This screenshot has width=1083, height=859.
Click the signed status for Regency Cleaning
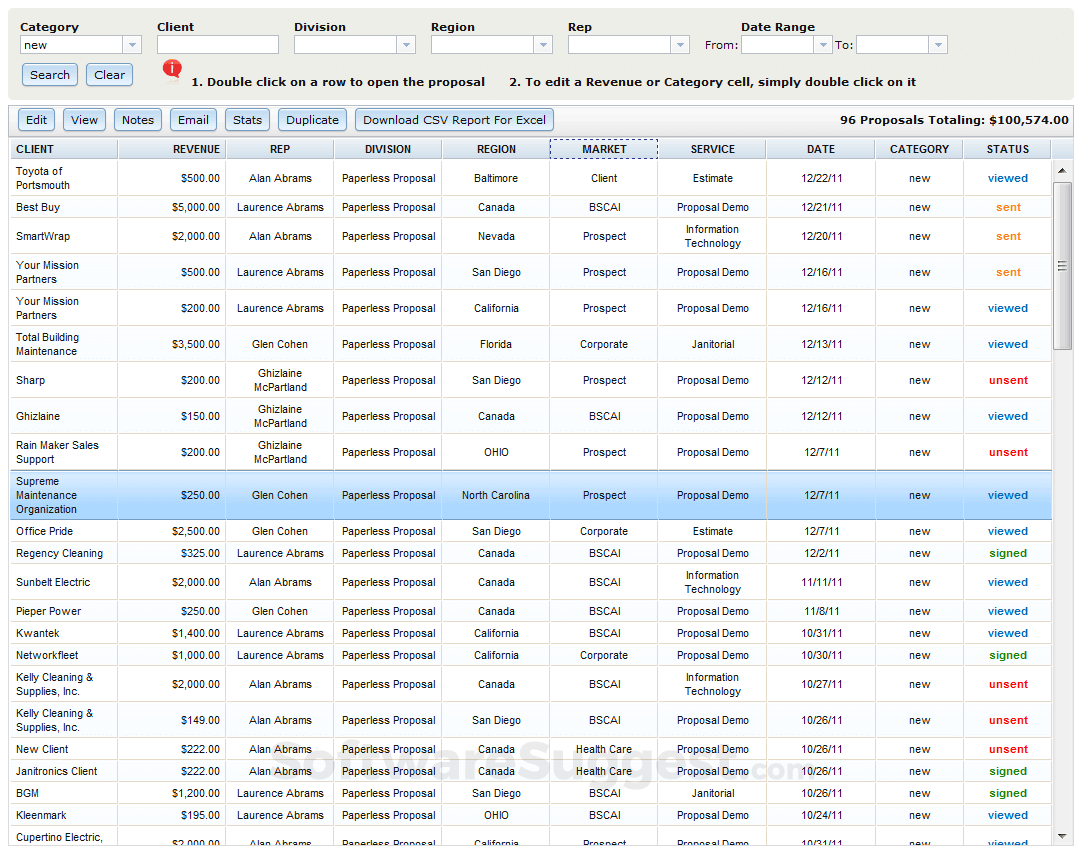(1008, 553)
